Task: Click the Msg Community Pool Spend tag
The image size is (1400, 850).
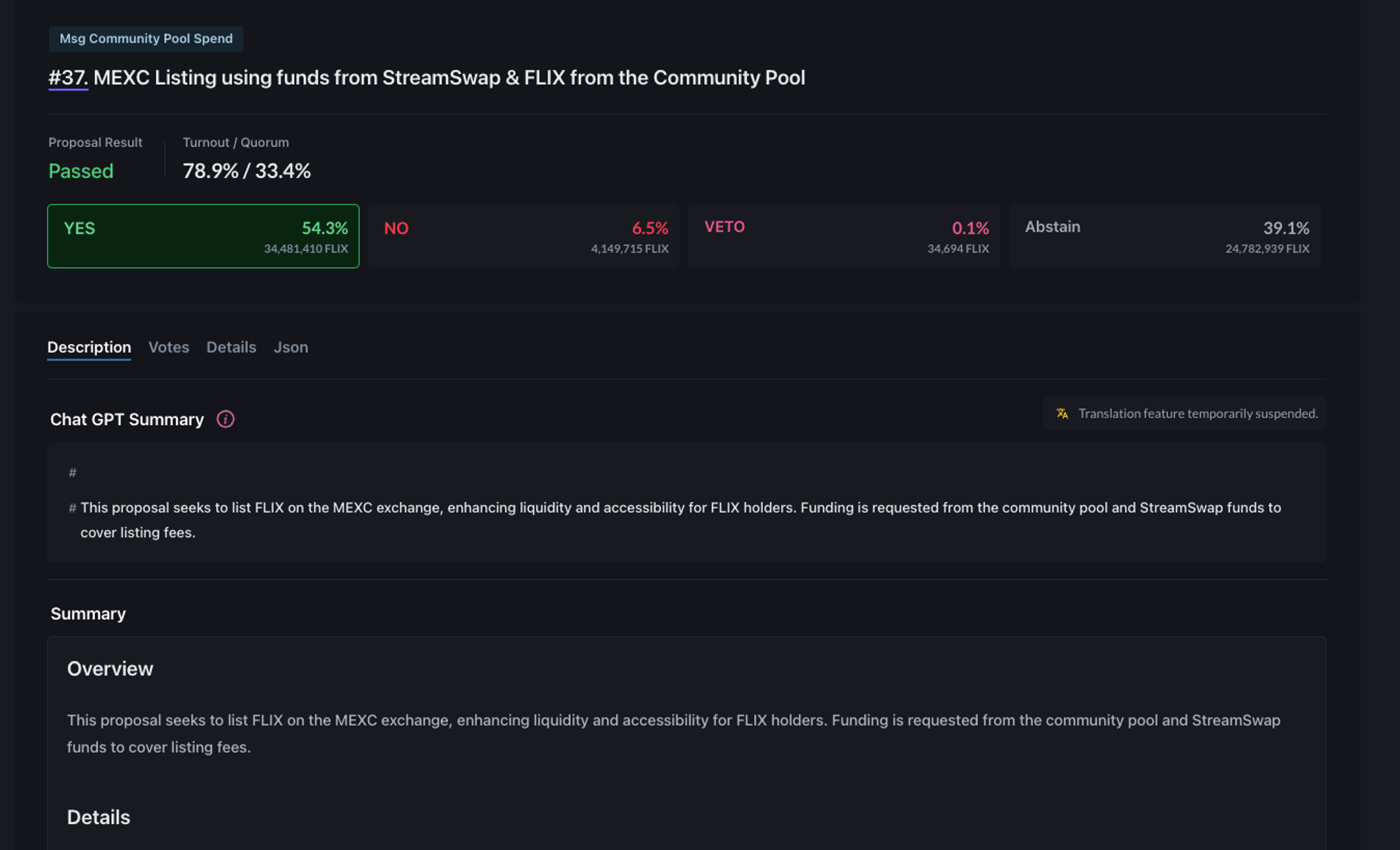Action: (x=146, y=39)
